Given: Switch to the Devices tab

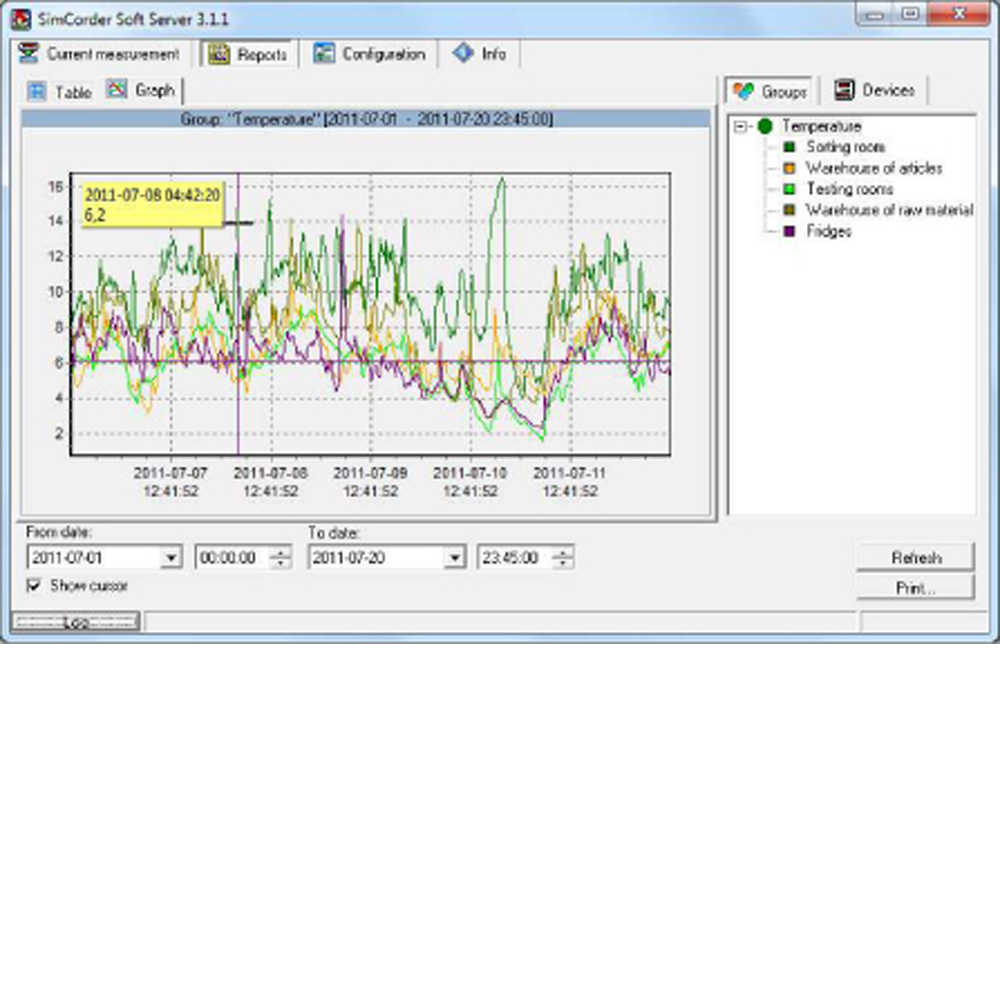Looking at the screenshot, I should [x=887, y=91].
